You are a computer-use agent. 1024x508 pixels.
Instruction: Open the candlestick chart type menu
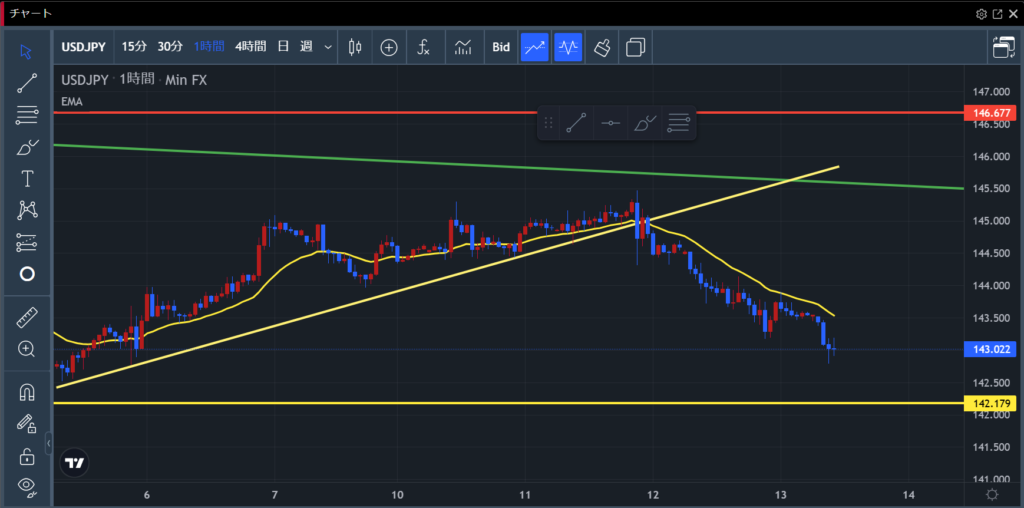(355, 47)
